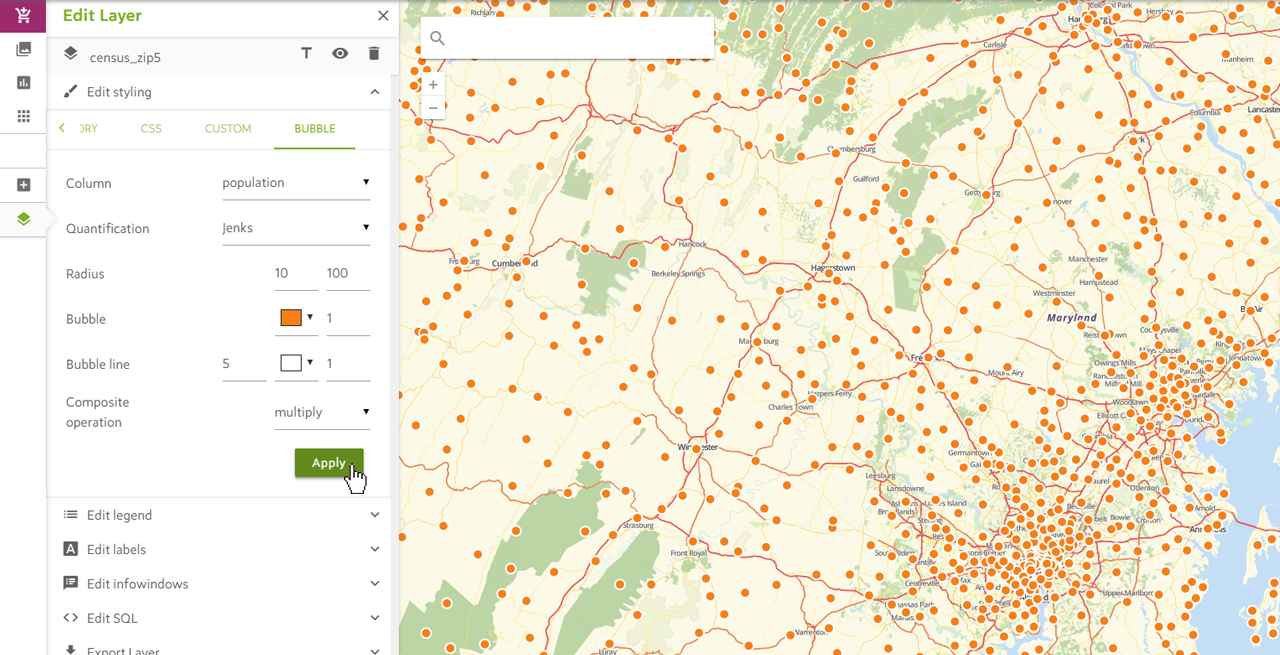Screen dimensions: 1280x655
Task: Click the Bubble line opacity field
Action: (348, 364)
